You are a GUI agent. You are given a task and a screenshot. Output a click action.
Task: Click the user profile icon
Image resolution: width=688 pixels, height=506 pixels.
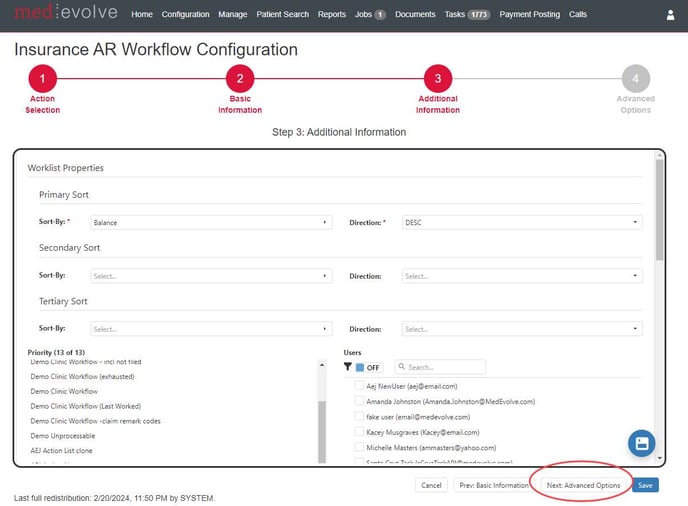[670, 15]
